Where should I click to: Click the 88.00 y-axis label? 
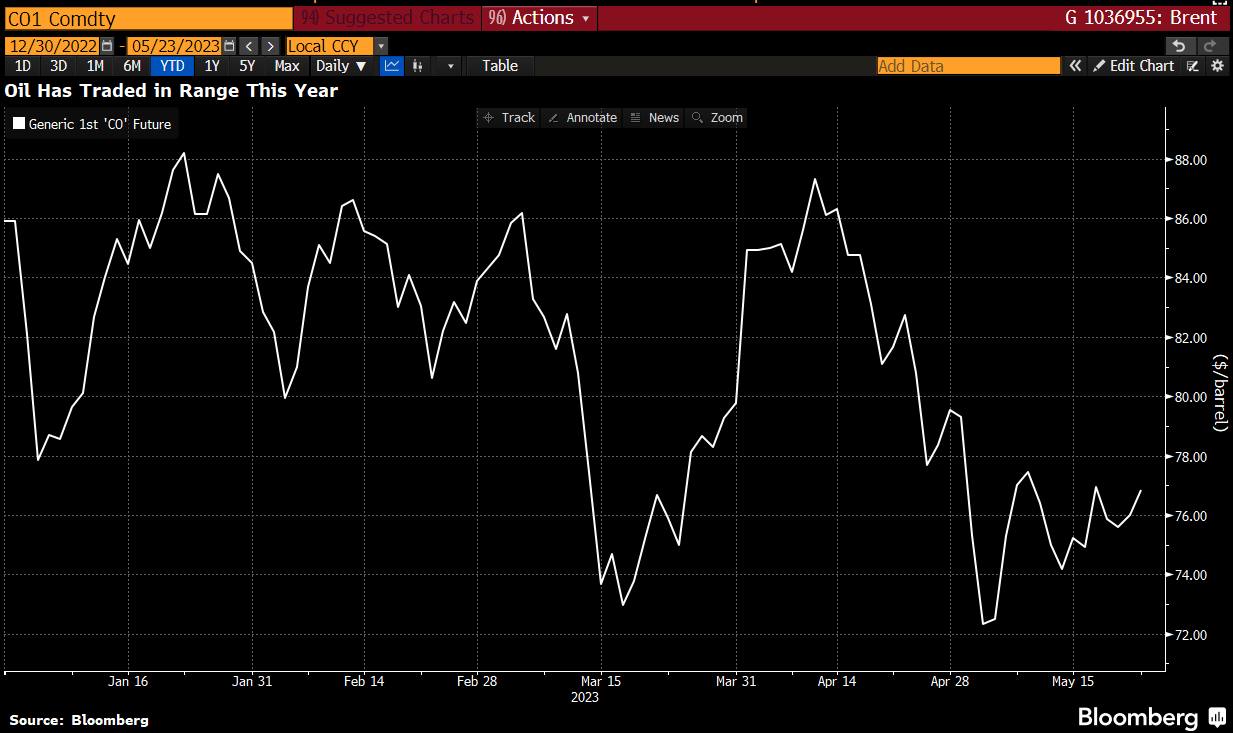pyautogui.click(x=1189, y=160)
